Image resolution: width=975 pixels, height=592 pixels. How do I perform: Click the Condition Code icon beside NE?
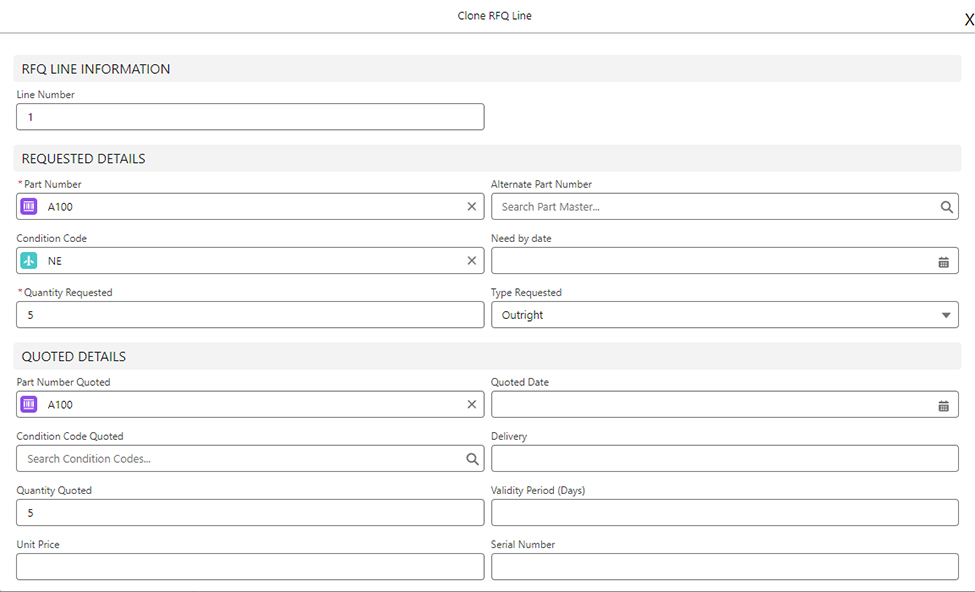(x=28, y=260)
